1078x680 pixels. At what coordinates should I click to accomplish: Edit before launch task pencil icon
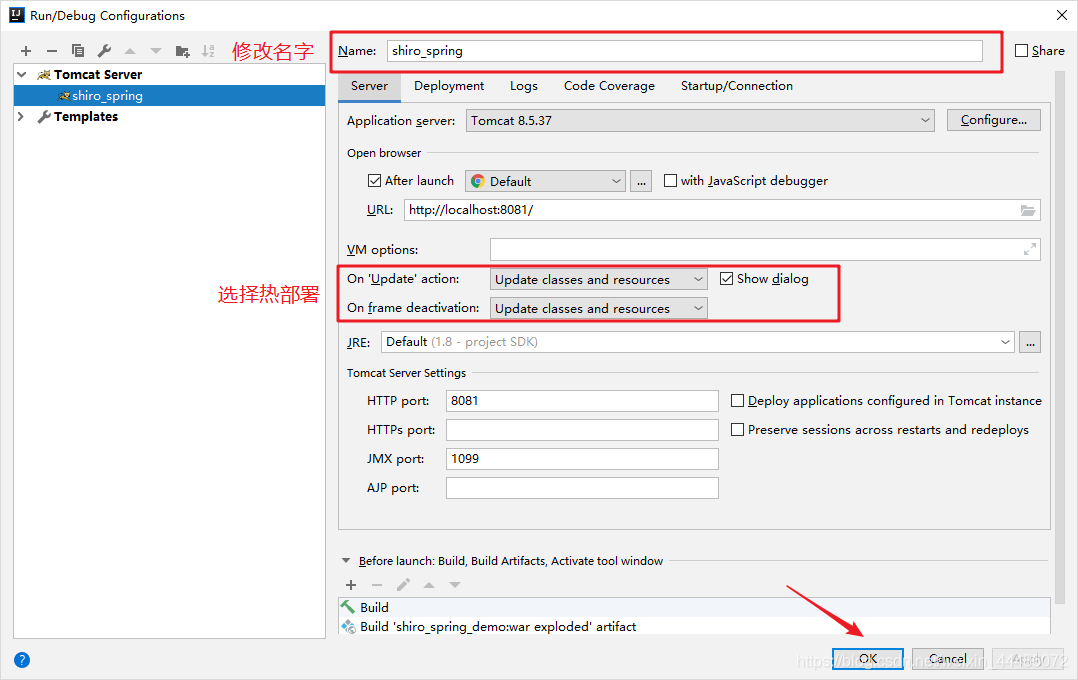403,585
